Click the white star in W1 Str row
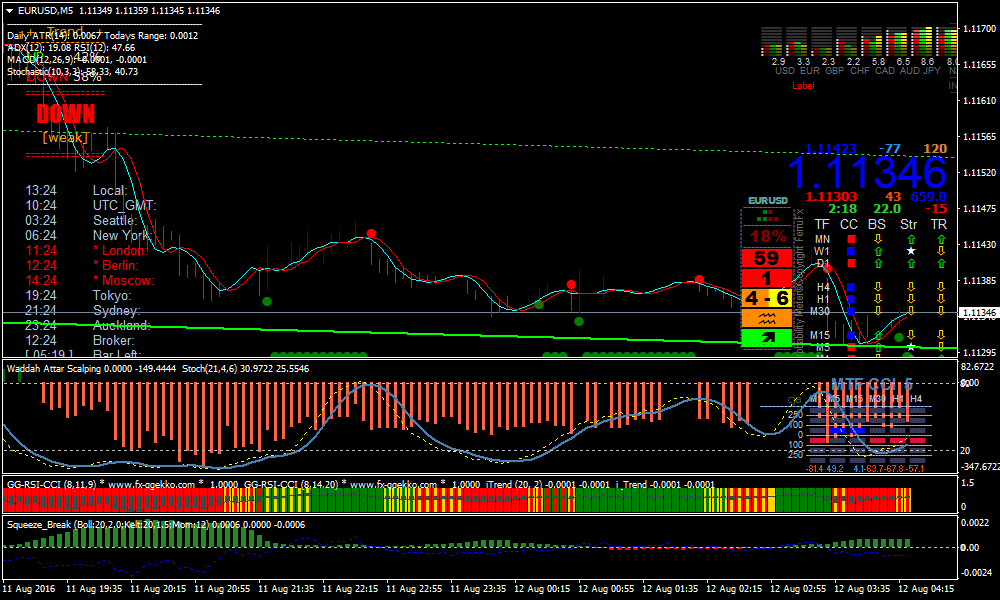Viewport: 1000px width, 600px height. click(910, 252)
